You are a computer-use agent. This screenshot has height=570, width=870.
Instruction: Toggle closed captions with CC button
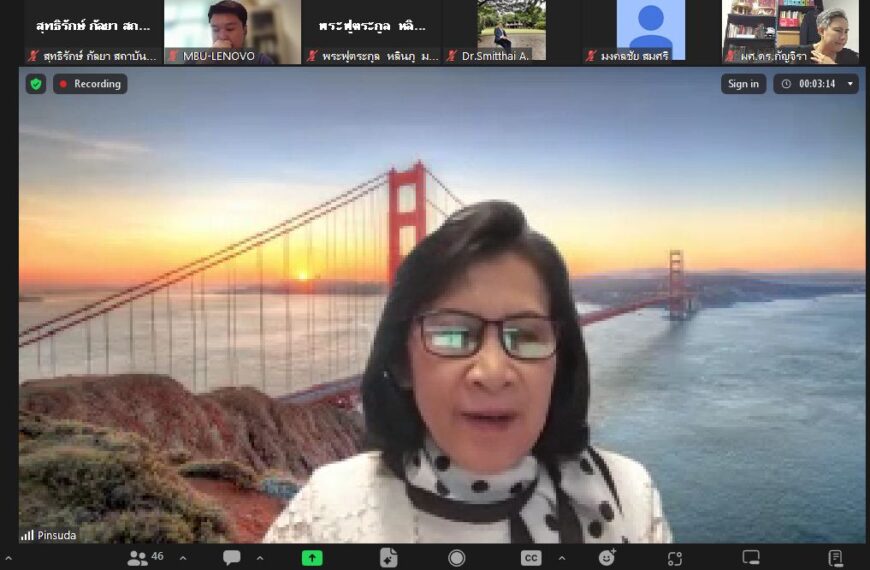point(531,558)
